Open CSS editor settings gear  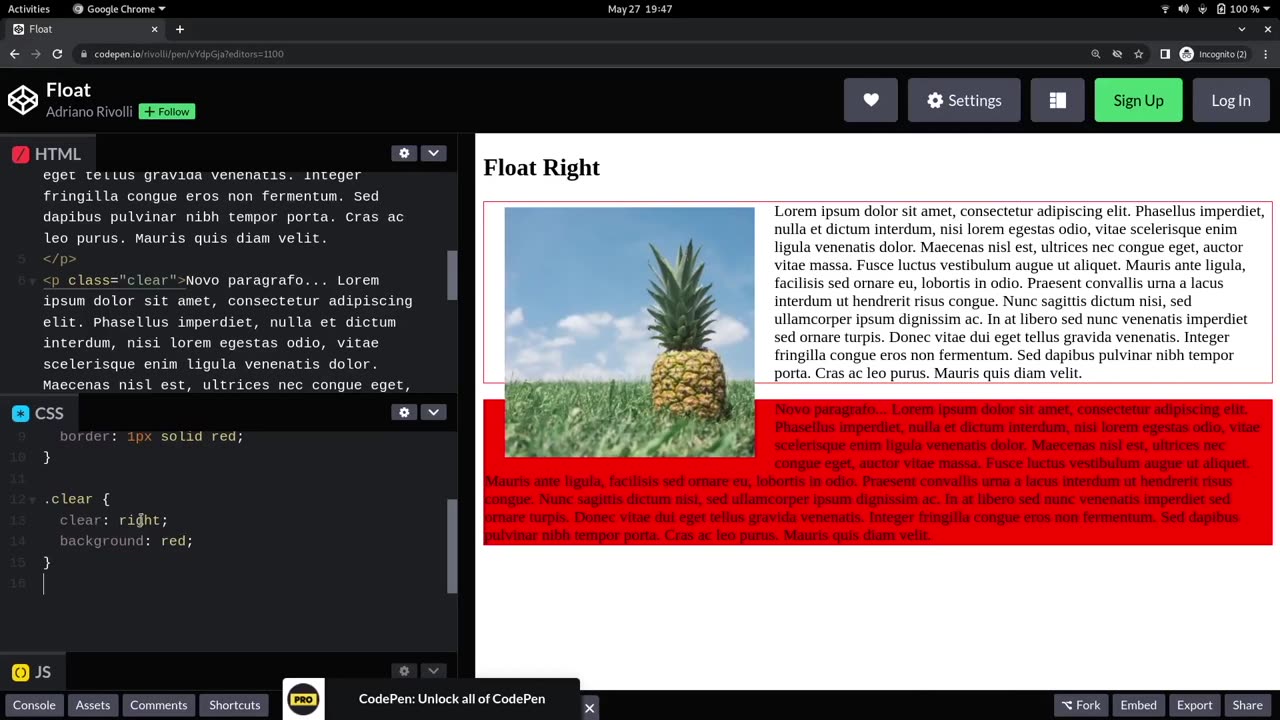coord(404,412)
